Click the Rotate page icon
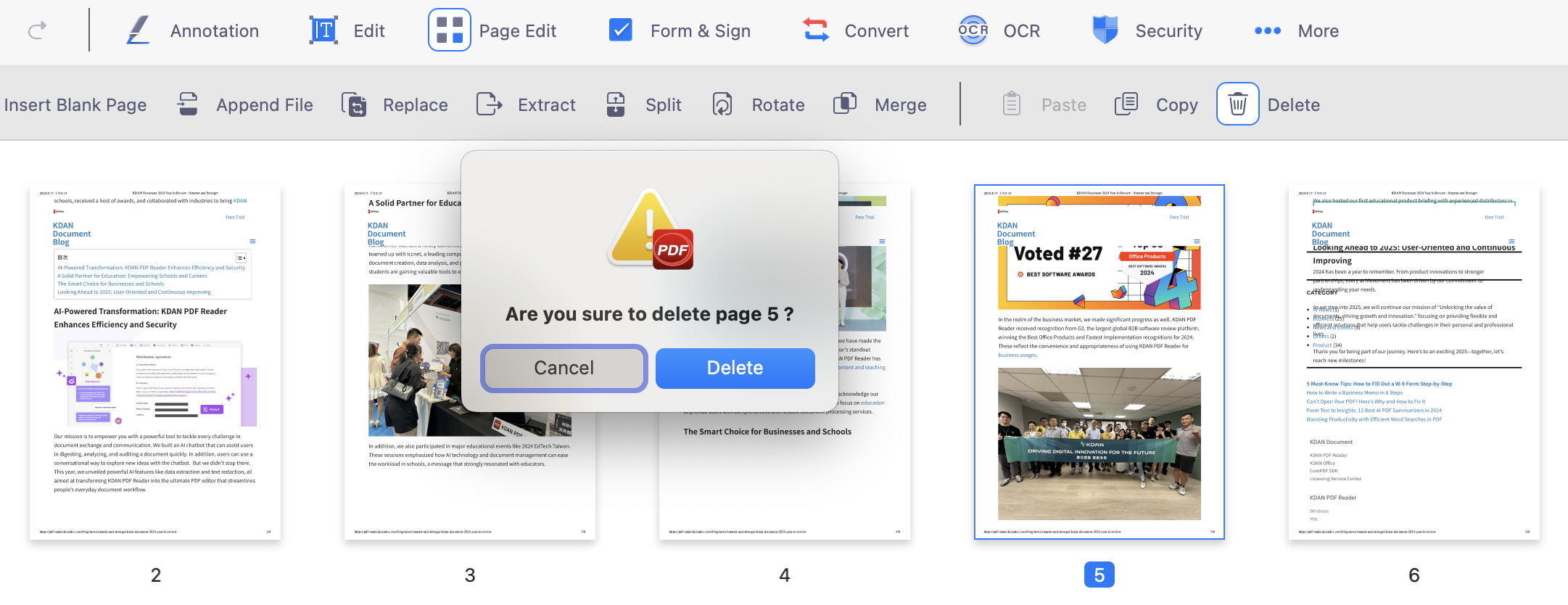Image resolution: width=1568 pixels, height=605 pixels. [x=722, y=104]
